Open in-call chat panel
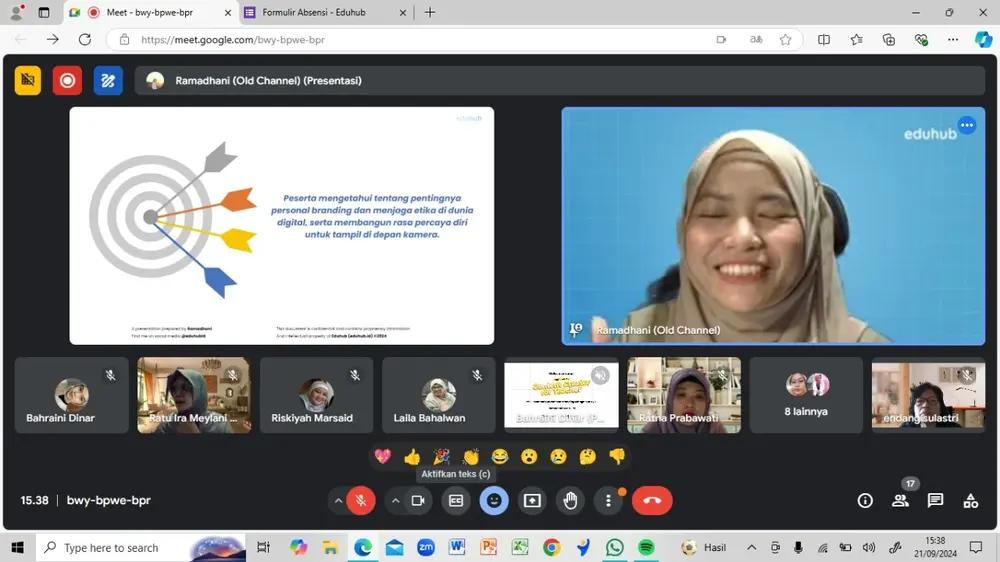 pos(936,501)
